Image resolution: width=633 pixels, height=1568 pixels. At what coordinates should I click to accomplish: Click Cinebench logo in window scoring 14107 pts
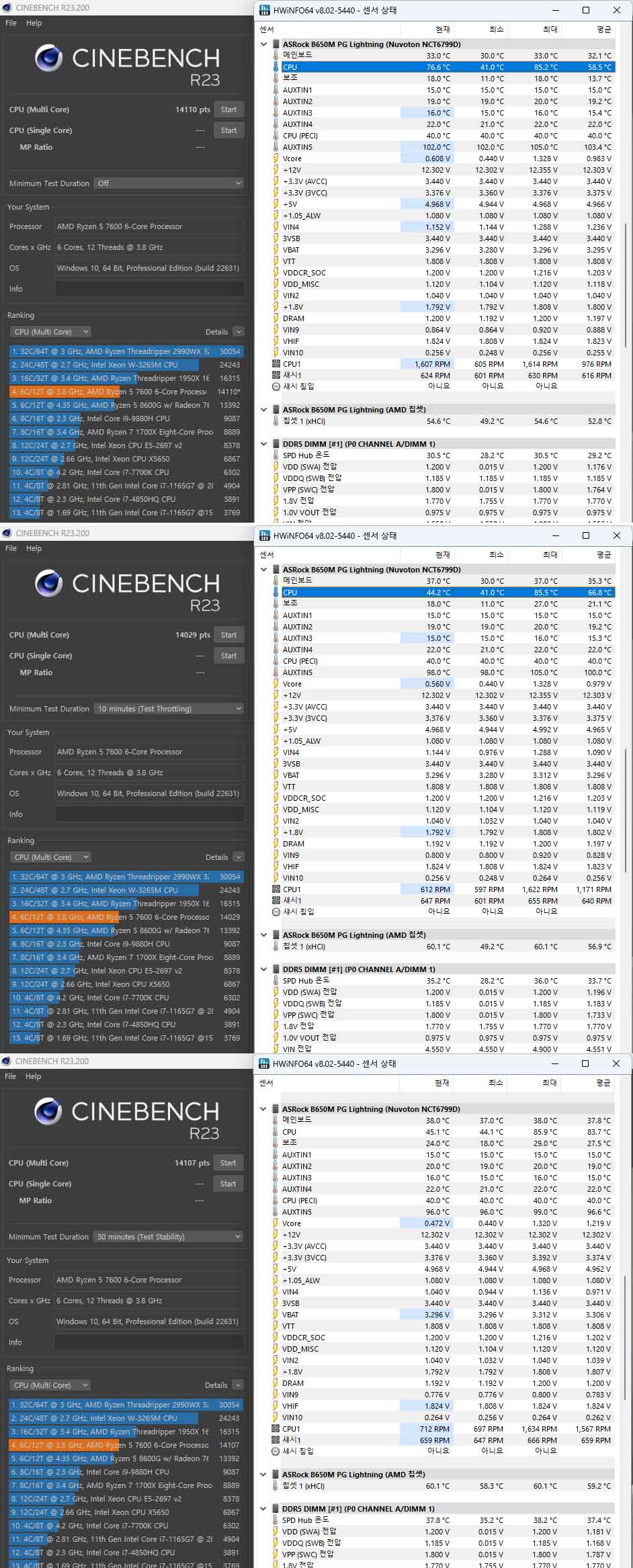48,1112
